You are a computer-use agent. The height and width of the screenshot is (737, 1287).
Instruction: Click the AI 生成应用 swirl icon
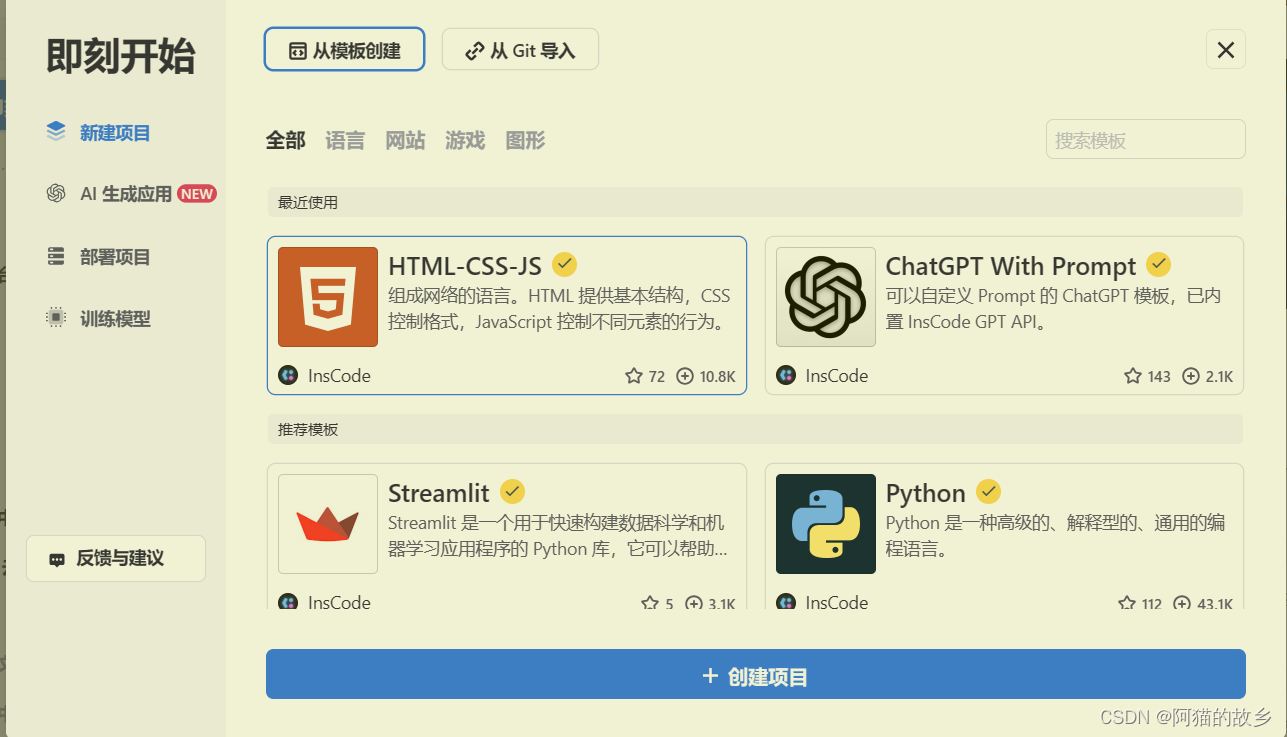click(56, 193)
